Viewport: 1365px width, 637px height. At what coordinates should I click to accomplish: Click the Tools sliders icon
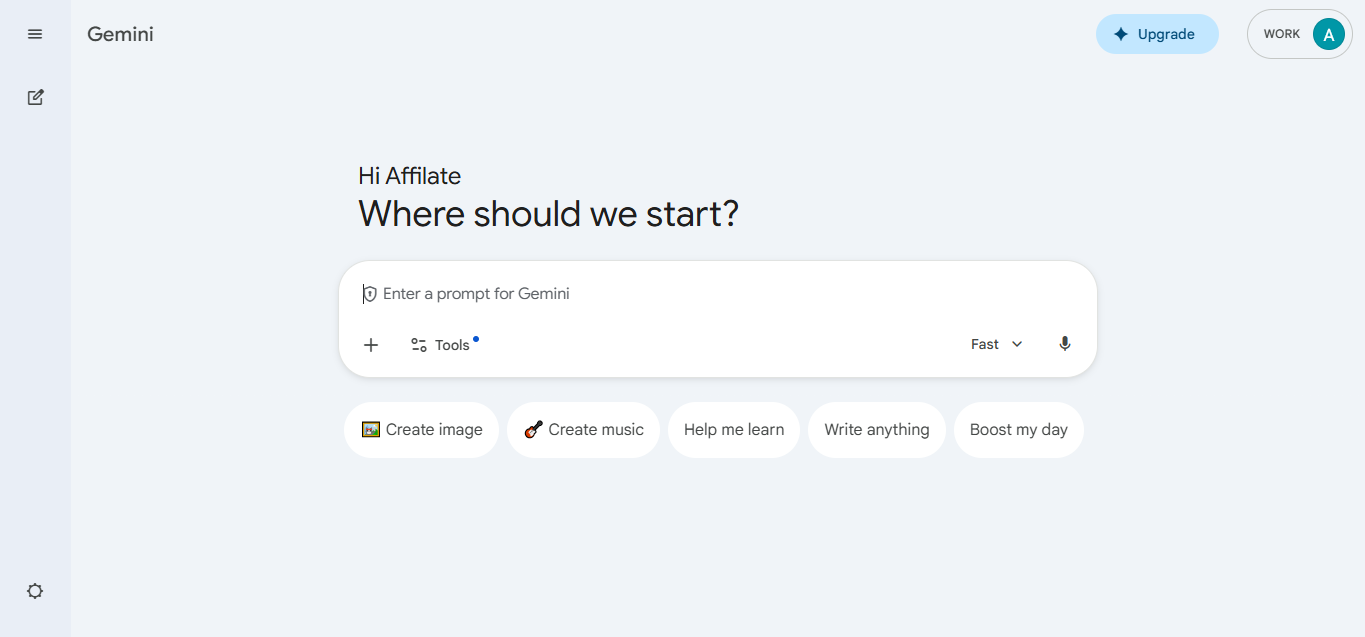419,345
